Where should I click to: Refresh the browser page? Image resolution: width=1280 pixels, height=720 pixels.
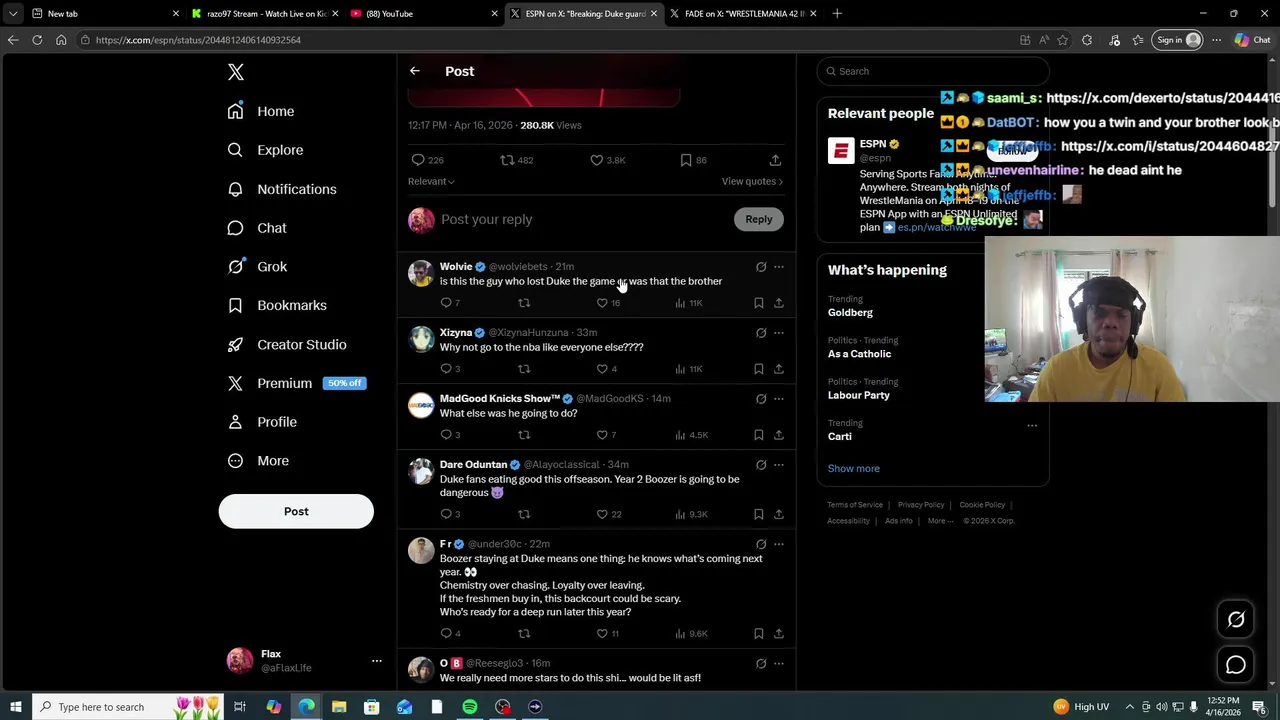tap(37, 40)
